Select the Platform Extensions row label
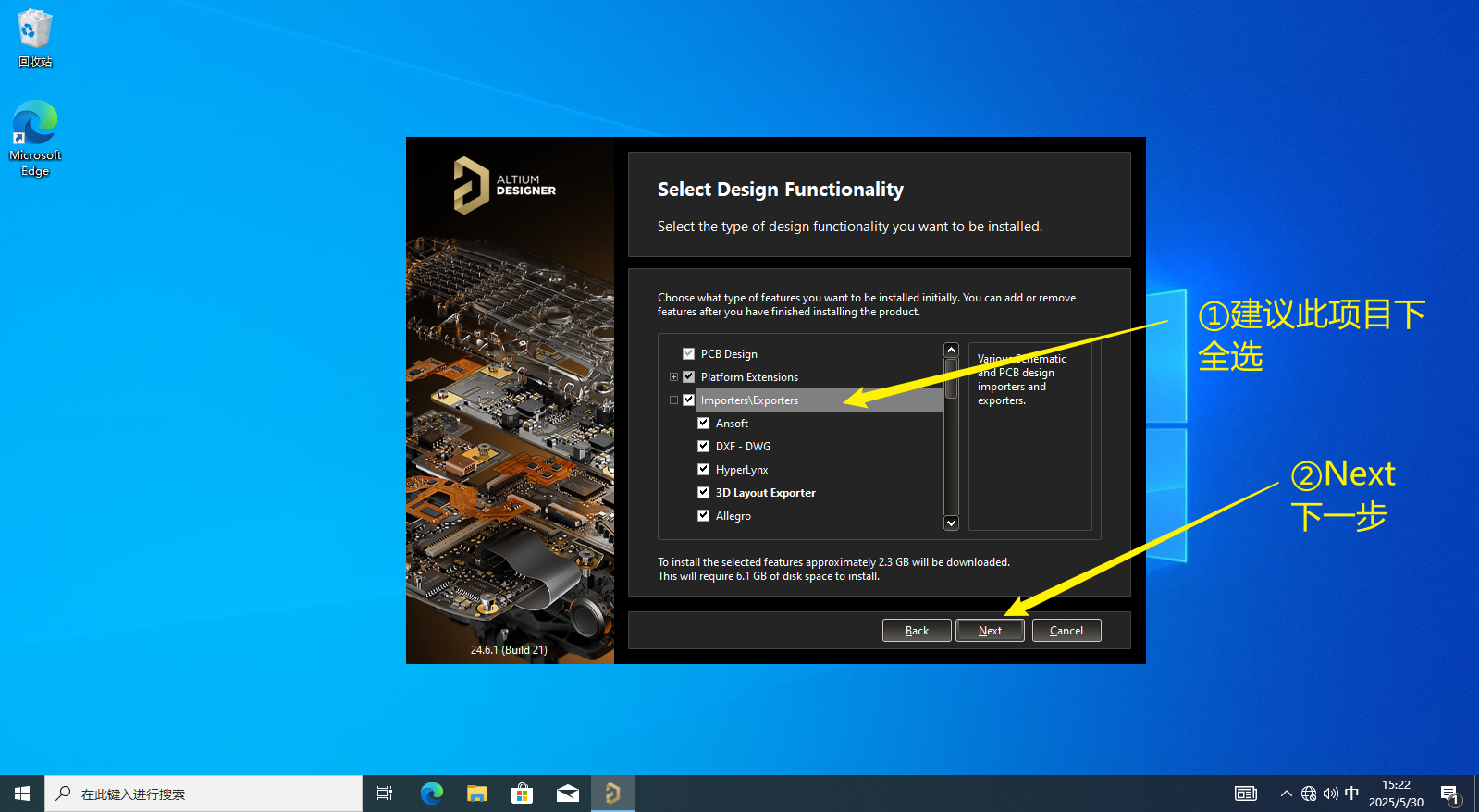The height and width of the screenshot is (812, 1479). pyautogui.click(x=749, y=376)
